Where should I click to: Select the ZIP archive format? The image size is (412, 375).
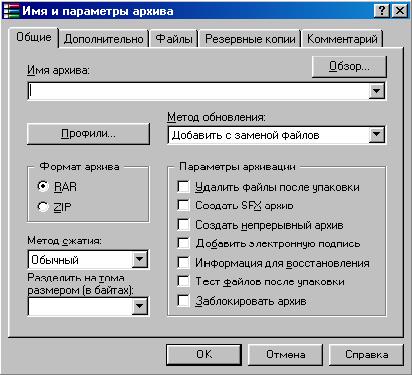coord(43,207)
